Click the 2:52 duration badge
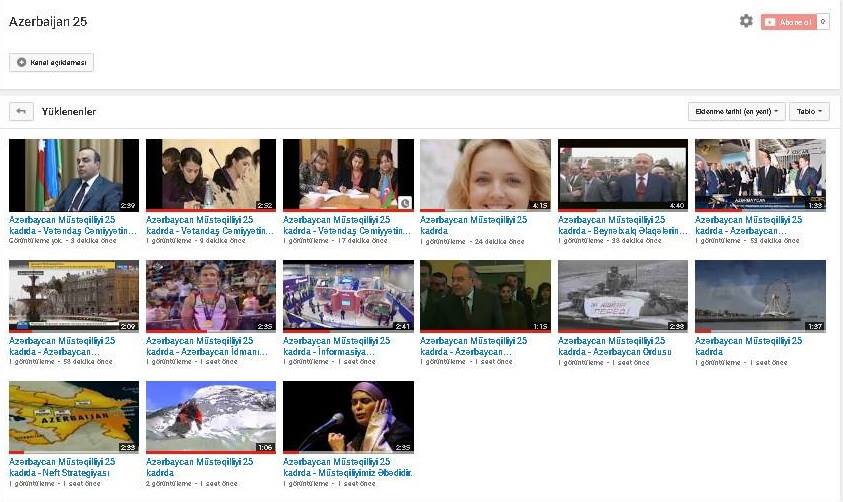Viewport: 843px width, 502px height. pos(265,205)
